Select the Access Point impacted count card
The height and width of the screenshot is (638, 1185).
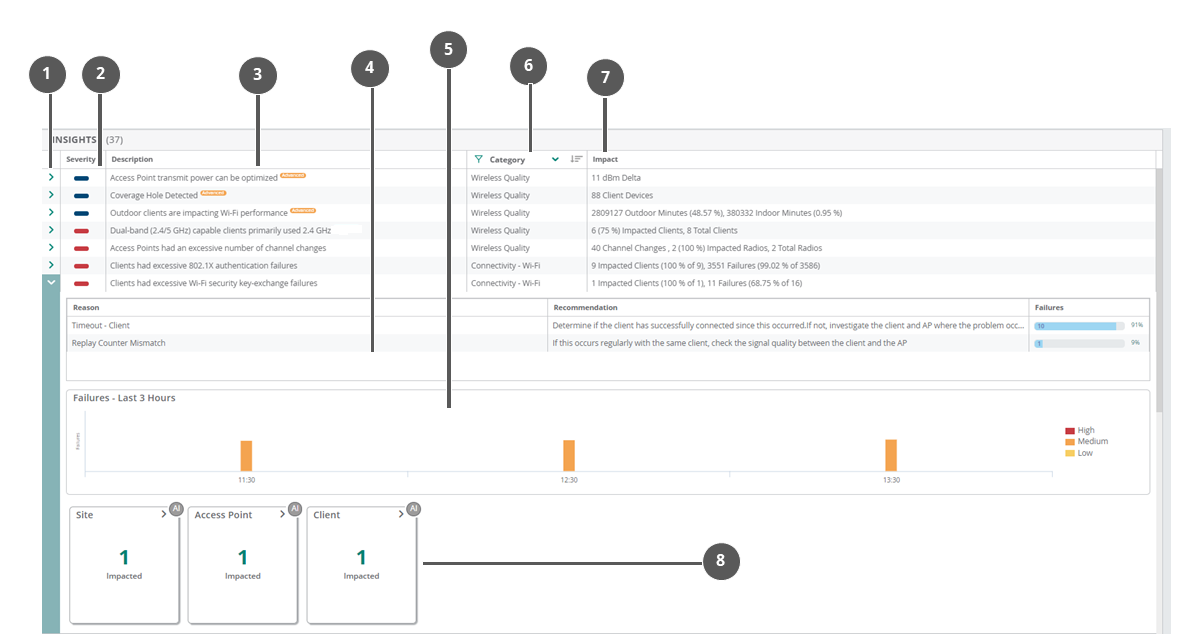pyautogui.click(x=243, y=565)
